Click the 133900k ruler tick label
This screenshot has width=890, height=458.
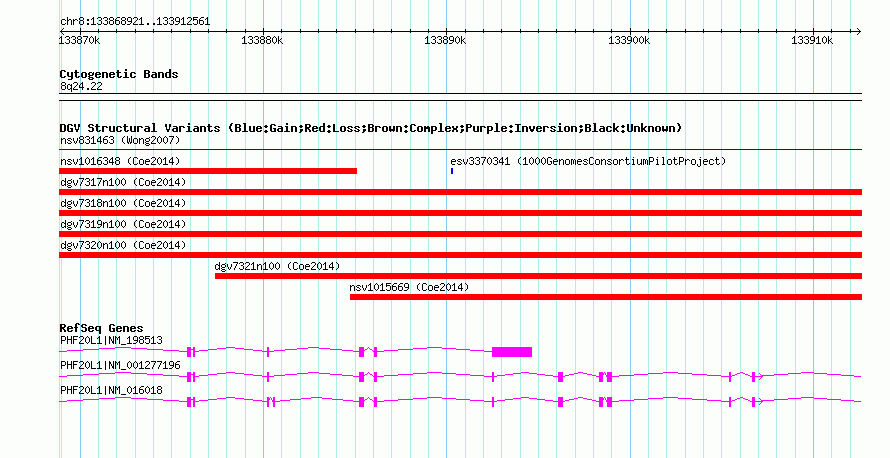coord(629,40)
